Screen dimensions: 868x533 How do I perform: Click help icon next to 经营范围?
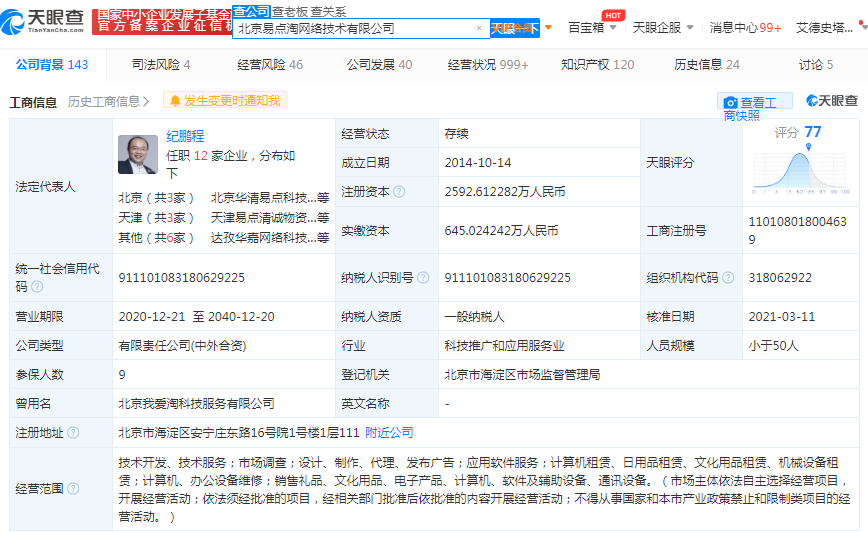click(73, 489)
